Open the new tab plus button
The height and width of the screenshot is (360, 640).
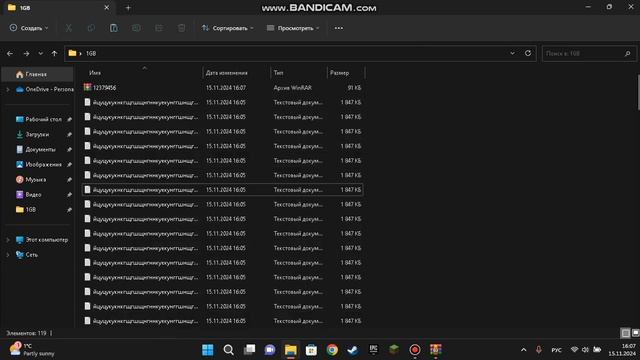point(128,8)
